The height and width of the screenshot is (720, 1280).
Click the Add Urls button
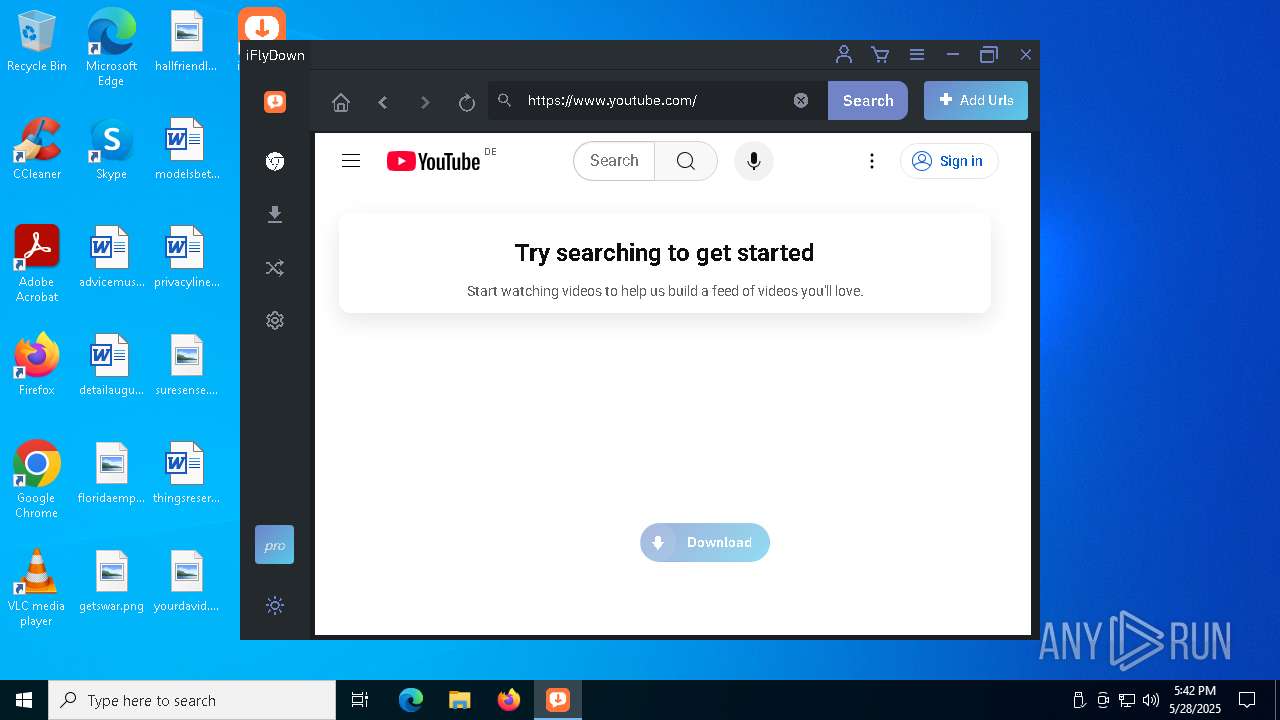pos(976,100)
